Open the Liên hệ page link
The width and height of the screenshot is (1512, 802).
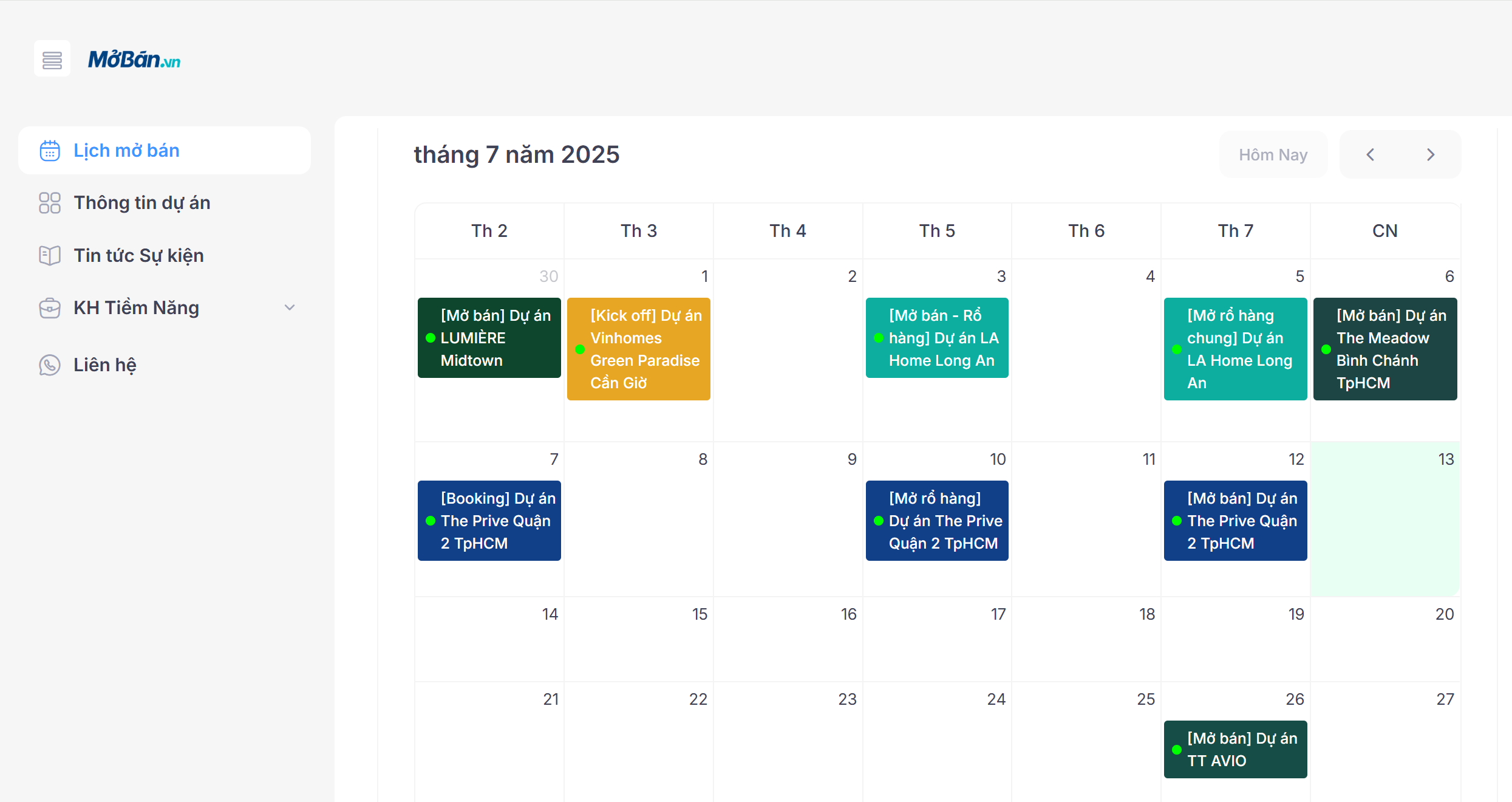click(105, 365)
